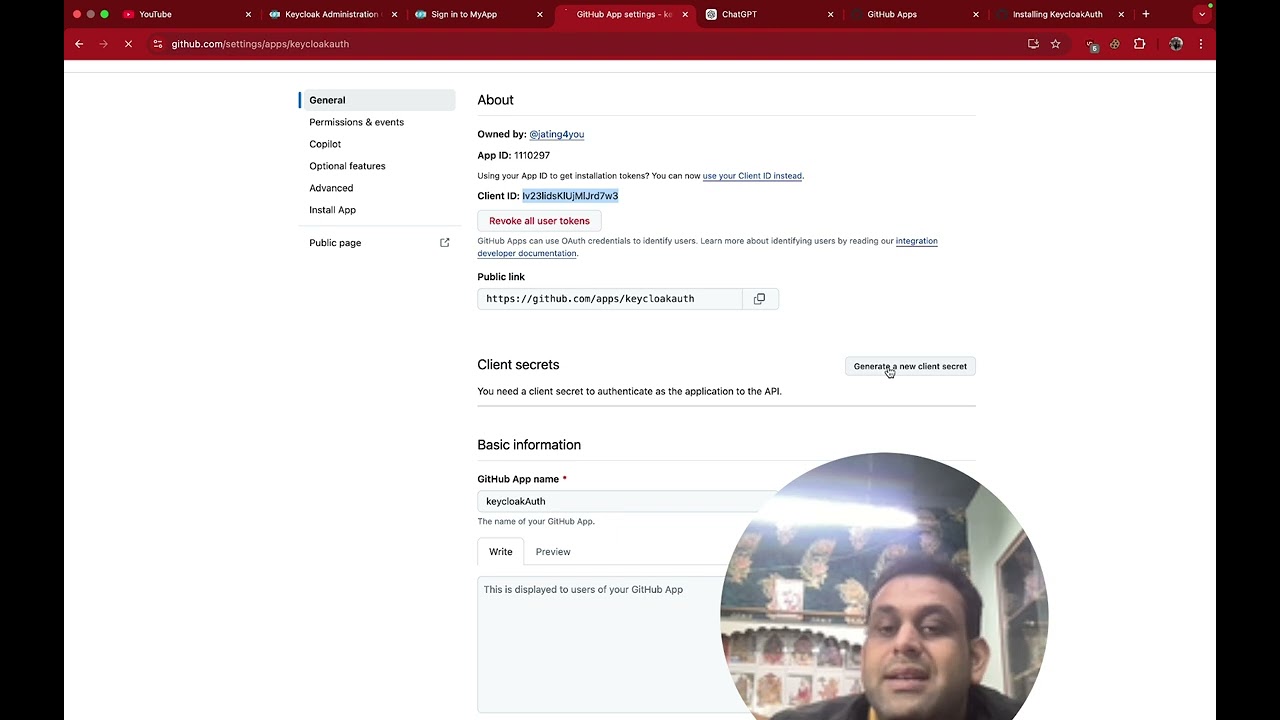Select the General sidebar item
The width and height of the screenshot is (1280, 720).
[377, 100]
